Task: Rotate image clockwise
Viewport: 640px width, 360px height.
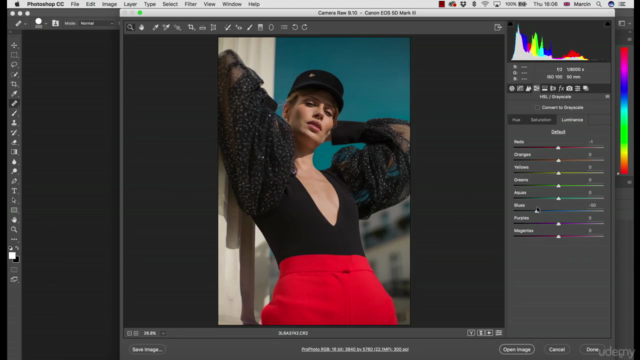Action: coord(304,27)
